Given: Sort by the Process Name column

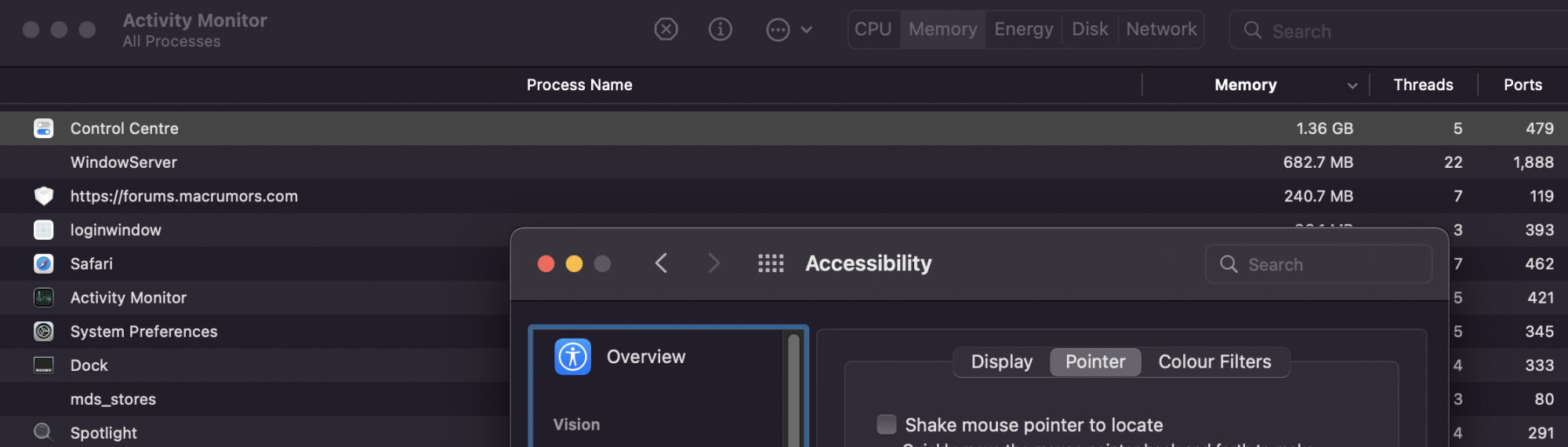Looking at the screenshot, I should coord(579,85).
